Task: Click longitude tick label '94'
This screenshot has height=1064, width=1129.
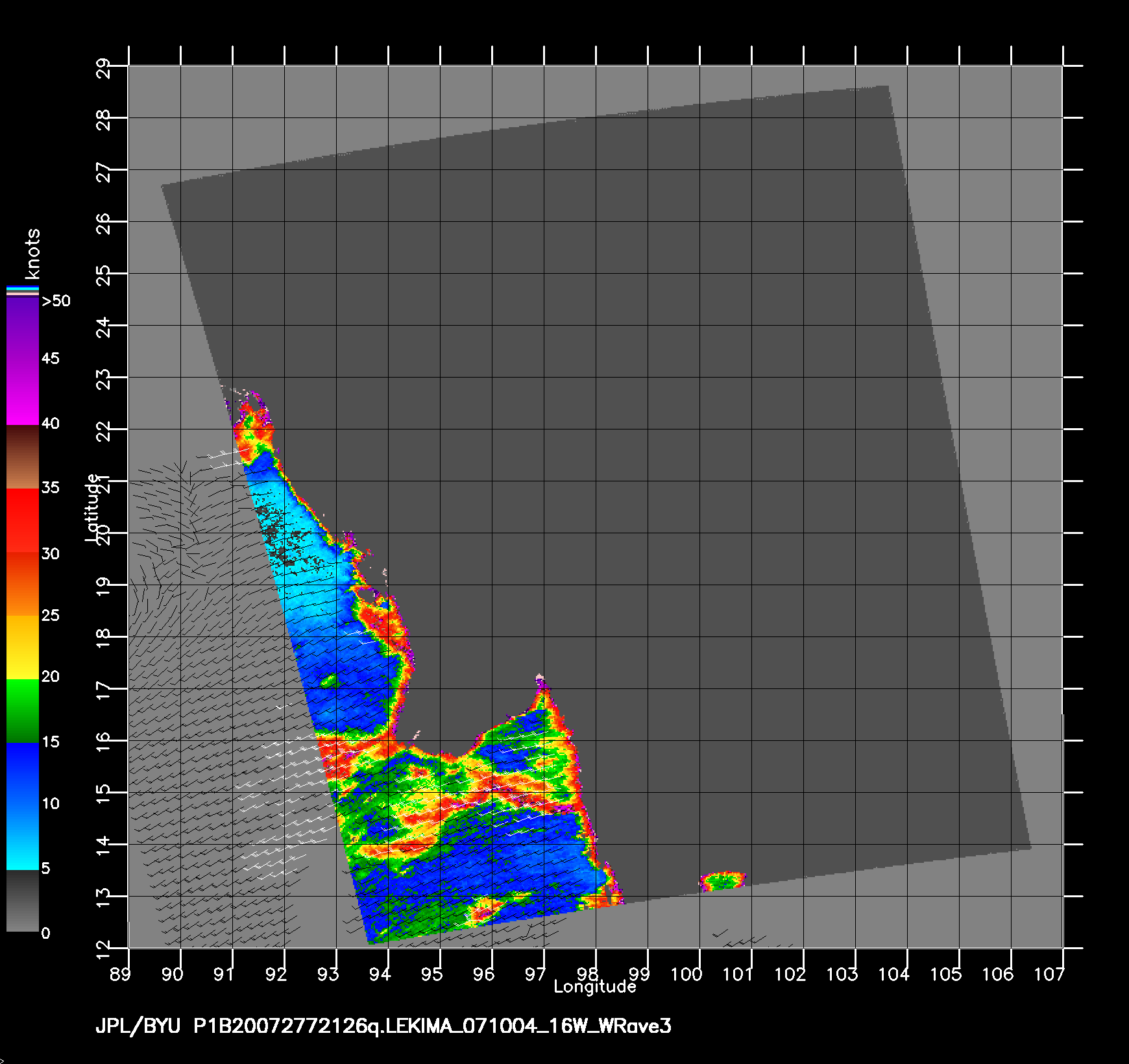Action: click(x=380, y=974)
